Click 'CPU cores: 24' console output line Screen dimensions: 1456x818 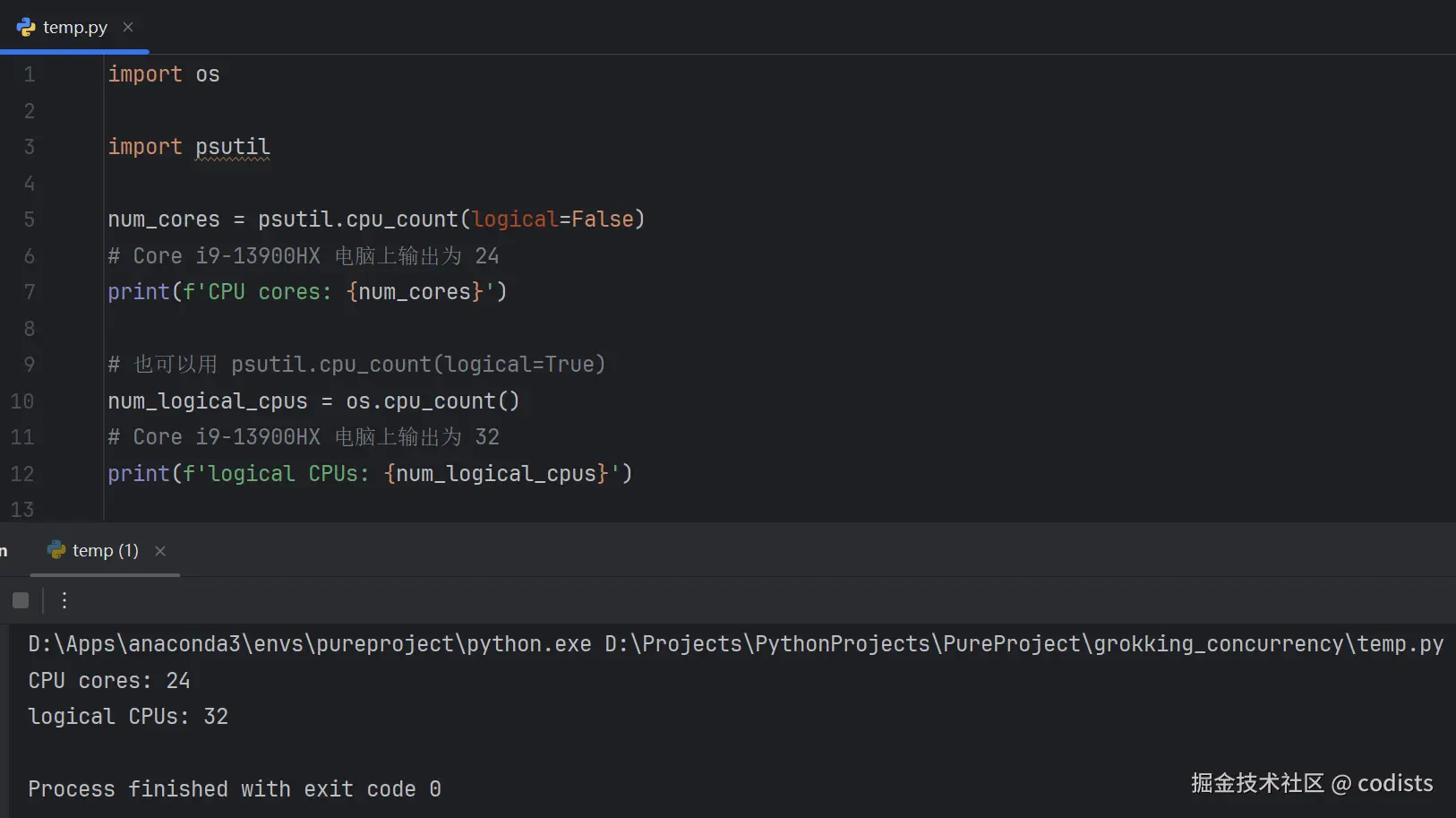109,681
